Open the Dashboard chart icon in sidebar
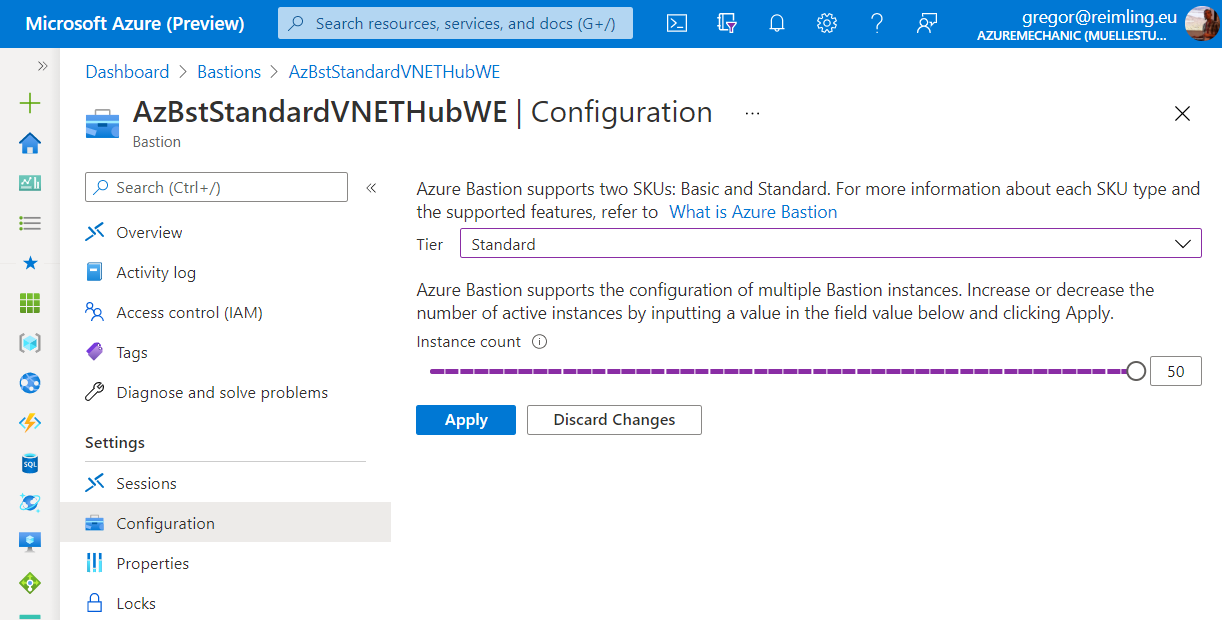 pyautogui.click(x=30, y=183)
